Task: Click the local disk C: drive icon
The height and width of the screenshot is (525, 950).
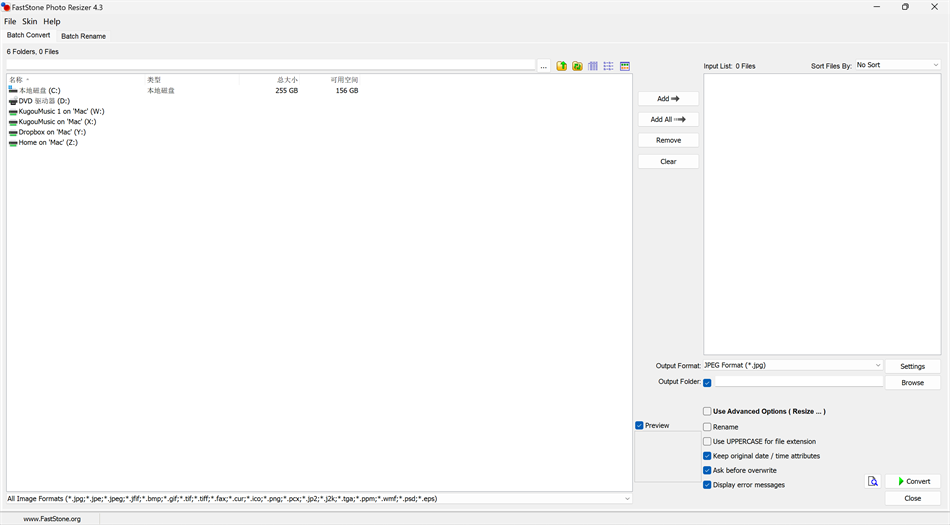Action: 13,90
